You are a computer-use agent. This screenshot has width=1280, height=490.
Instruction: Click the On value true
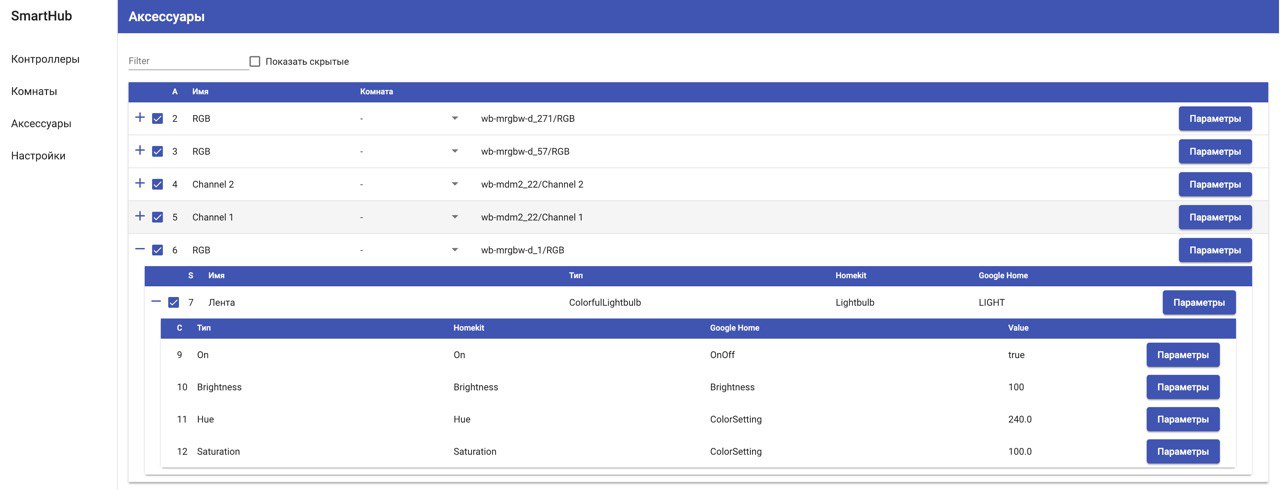[1016, 355]
